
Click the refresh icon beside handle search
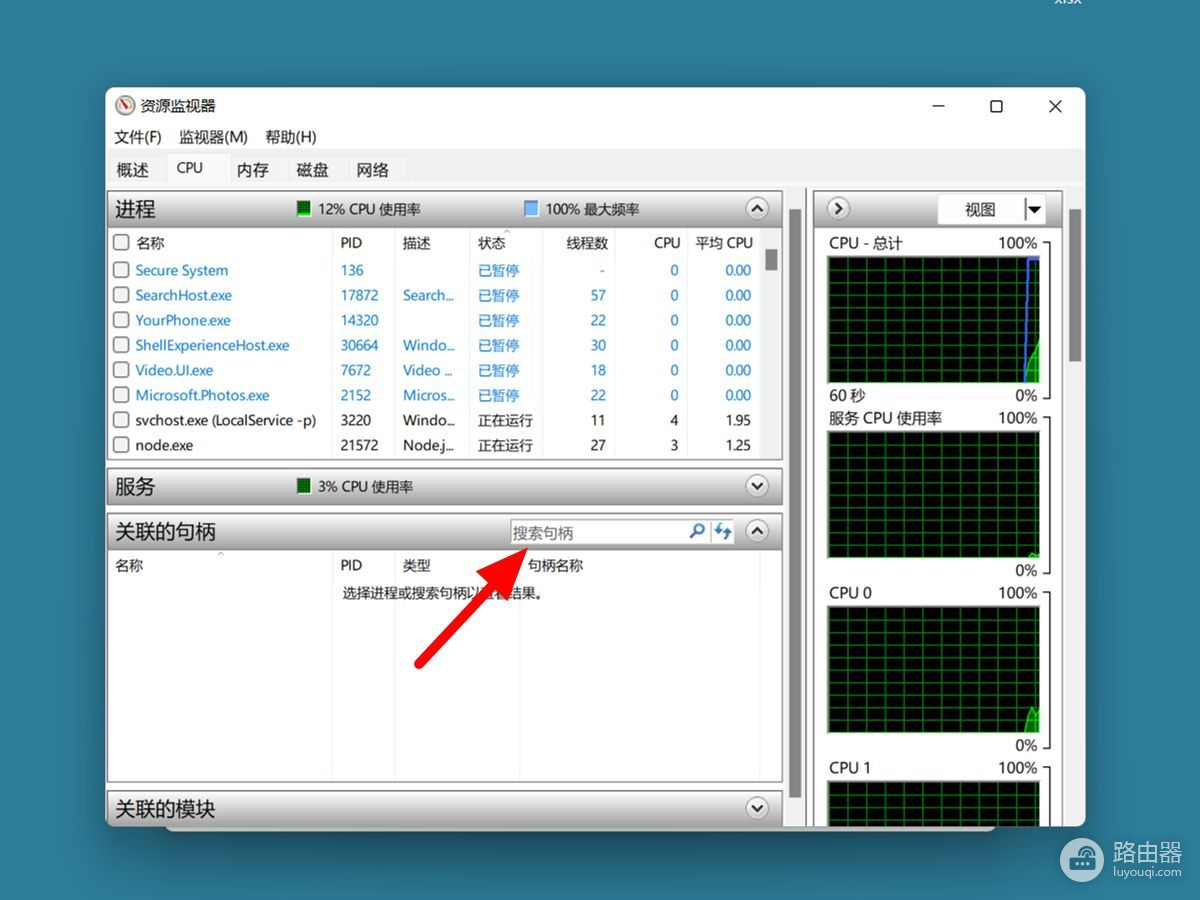coord(723,532)
